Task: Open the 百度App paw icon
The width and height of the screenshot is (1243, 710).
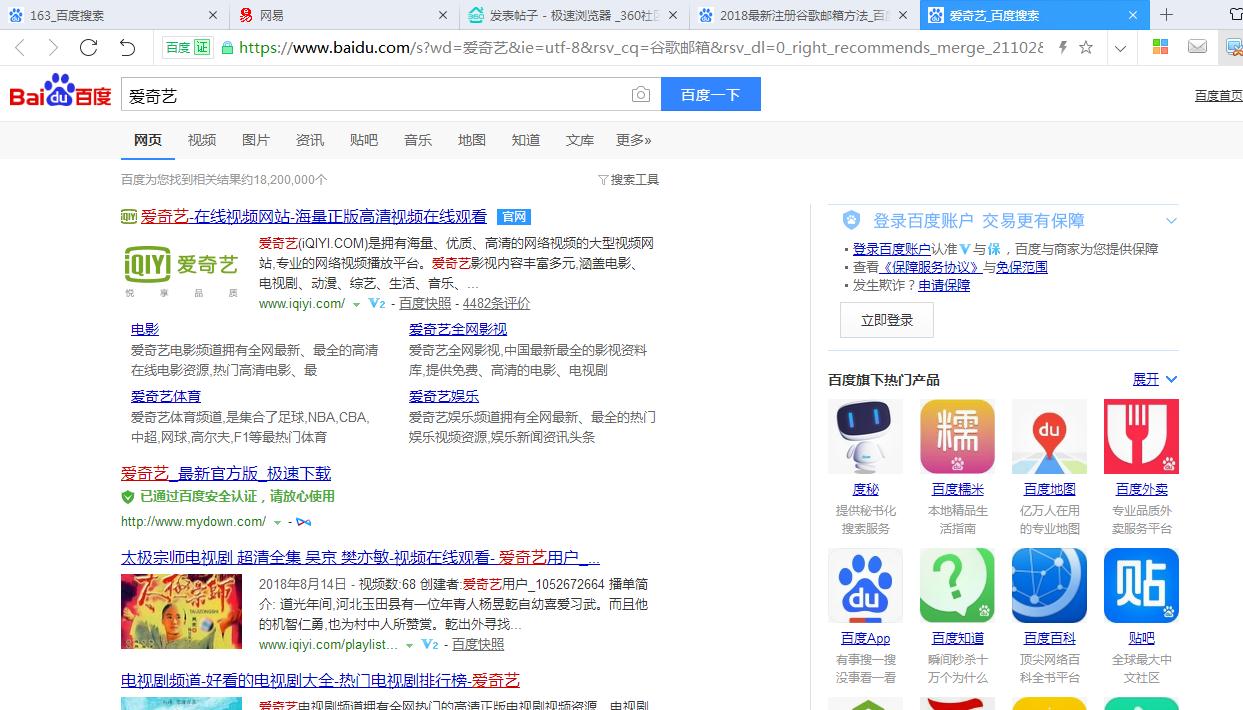Action: [x=865, y=585]
